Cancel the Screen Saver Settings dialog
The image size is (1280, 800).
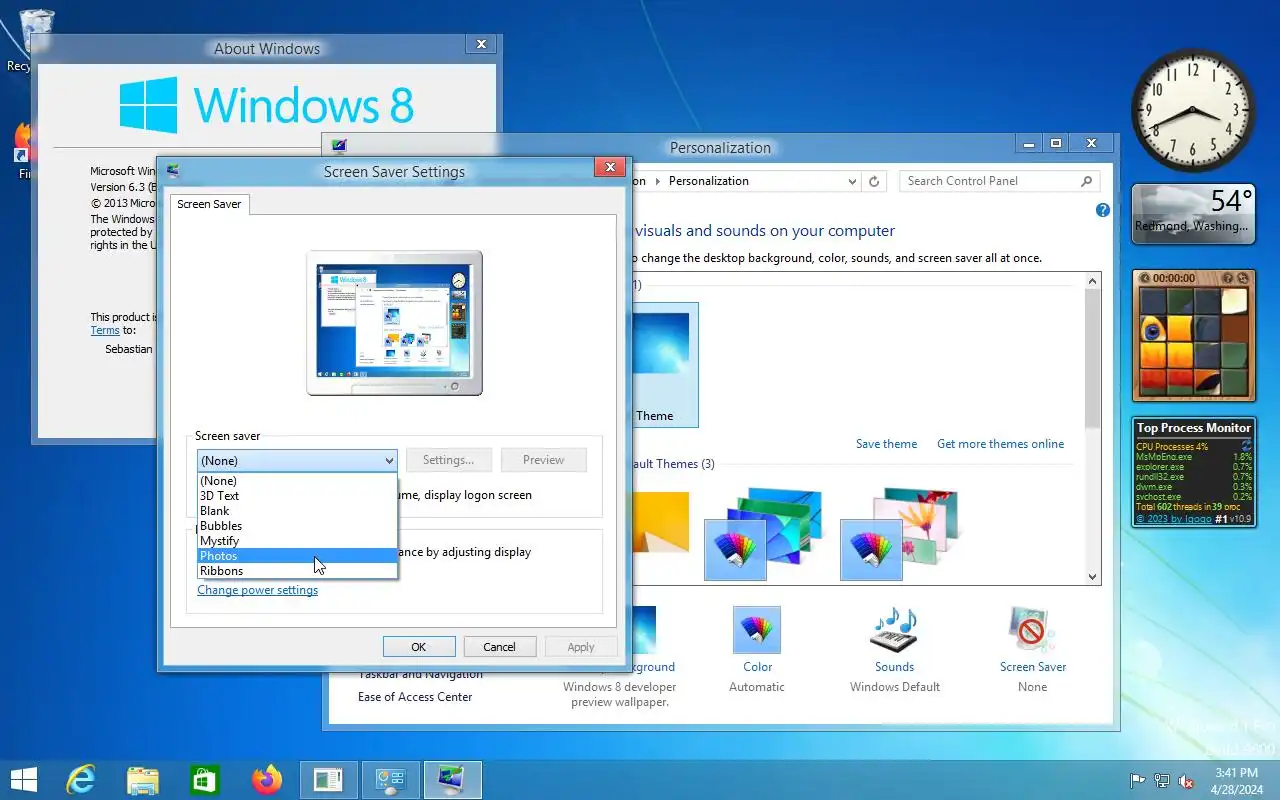click(x=500, y=647)
